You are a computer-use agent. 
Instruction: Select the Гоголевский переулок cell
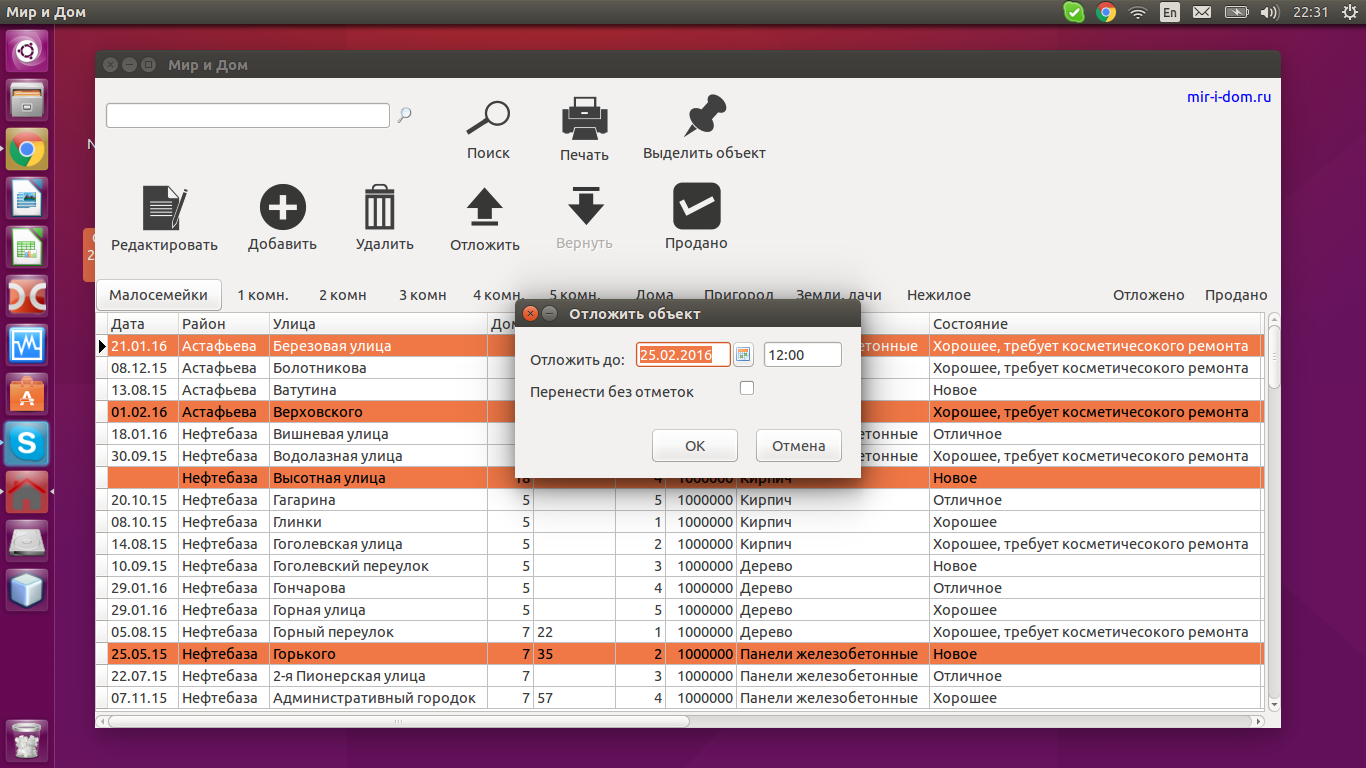(378, 566)
